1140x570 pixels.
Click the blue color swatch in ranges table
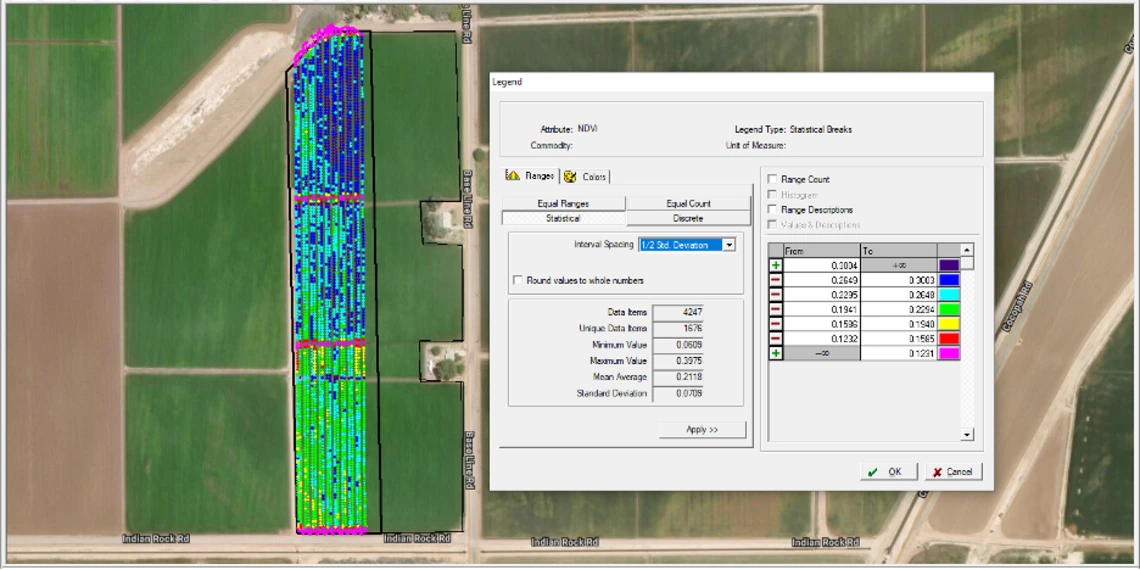(949, 281)
